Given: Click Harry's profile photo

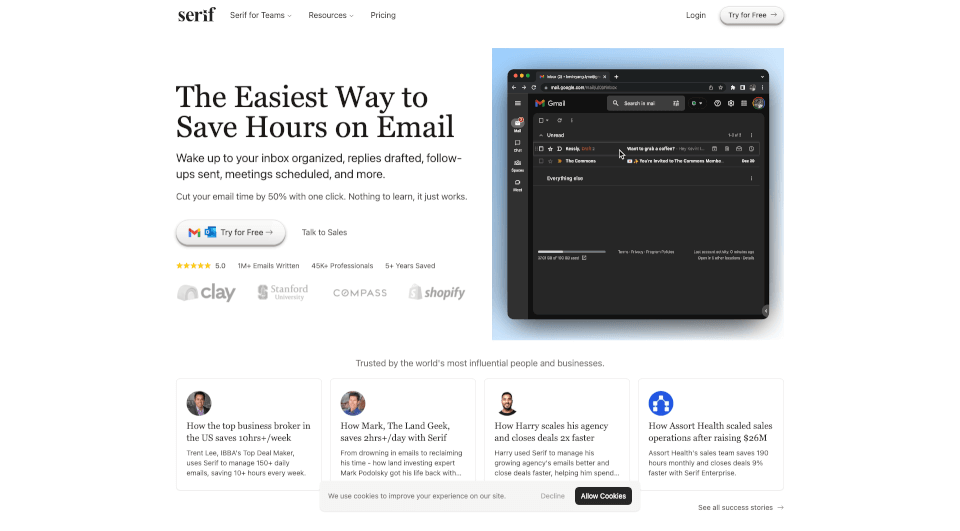Looking at the screenshot, I should 507,404.
